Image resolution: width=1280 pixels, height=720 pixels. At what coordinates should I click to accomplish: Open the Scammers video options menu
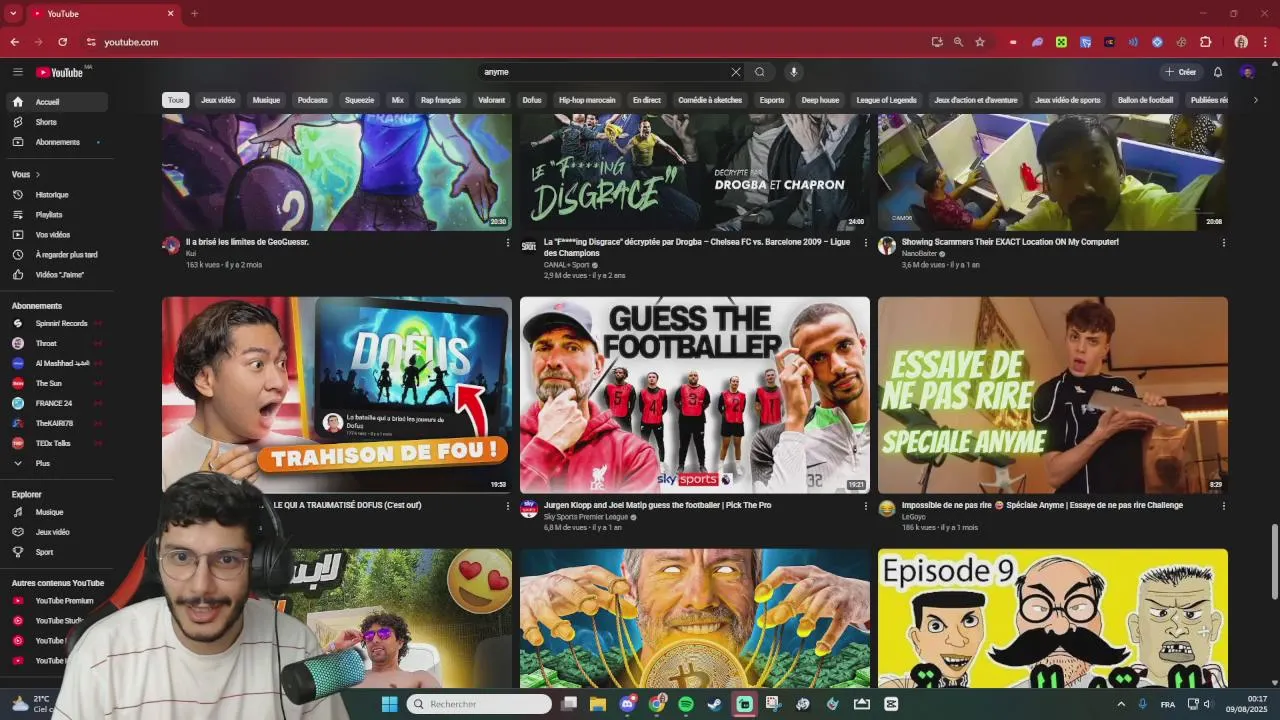coord(1223,242)
